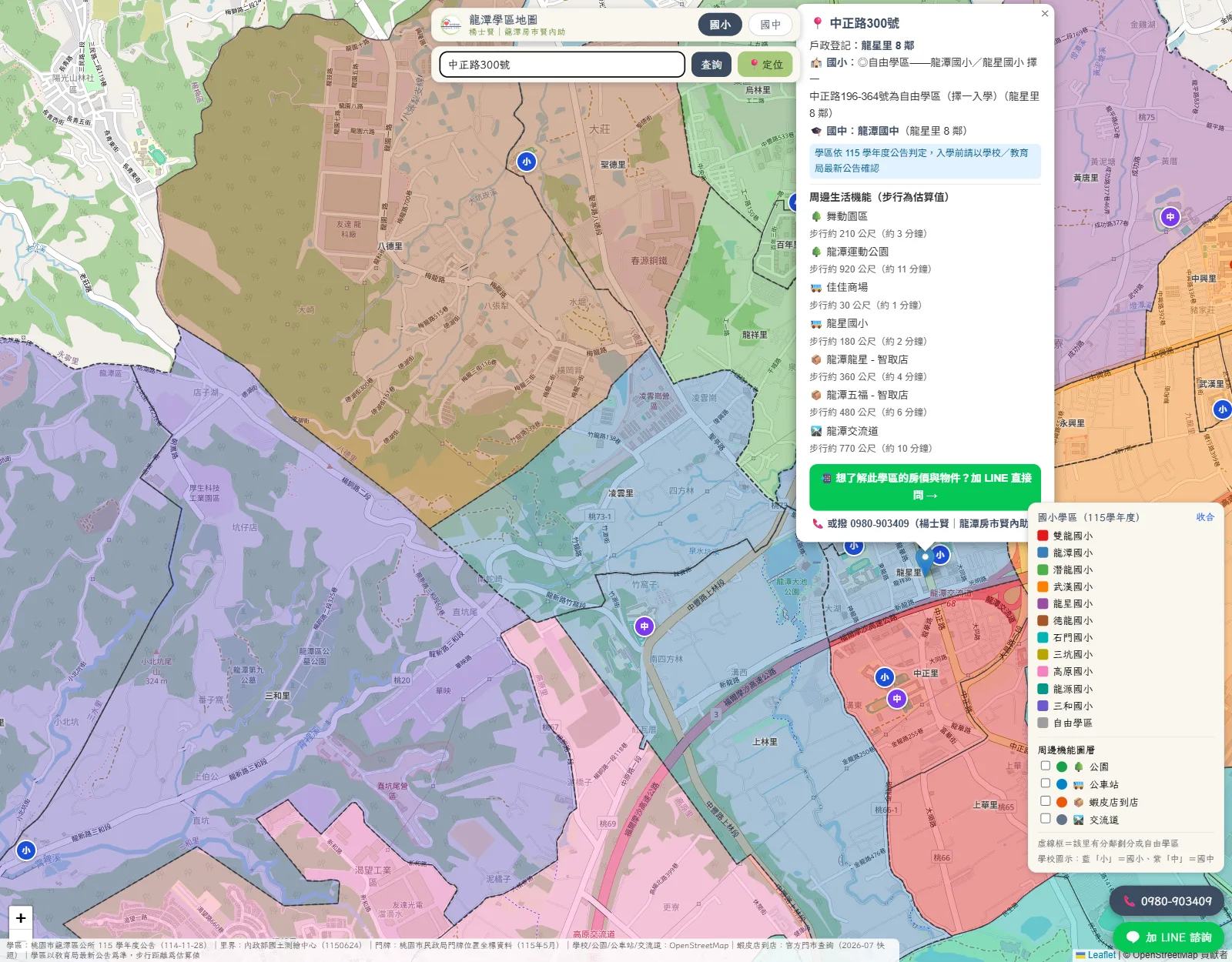Click the 加 LINE 諮詢 floating button
Image resolution: width=1232 pixels, height=962 pixels.
[1168, 937]
